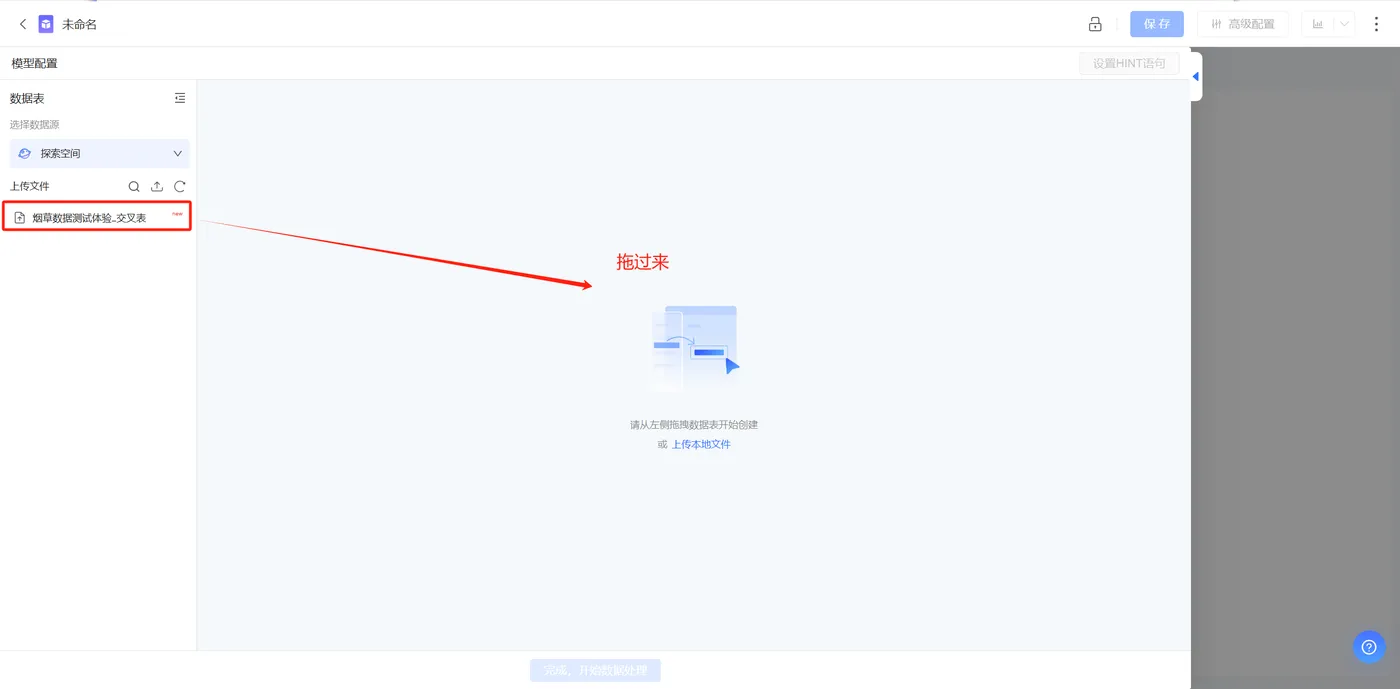Click the 数据表 panel title
Viewport: 1400px width, 689px height.
point(27,98)
